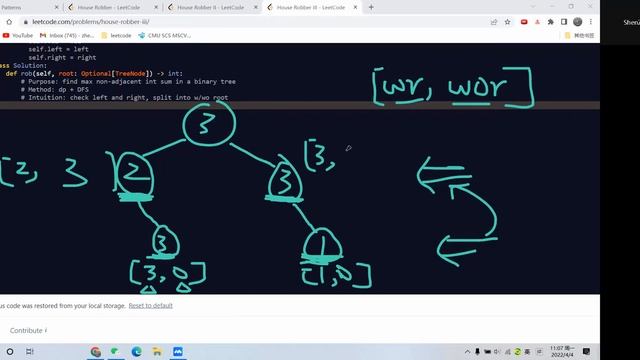Image resolution: width=640 pixels, height=360 pixels.
Task: Open Chrome from the taskbar
Action: pyautogui.click(x=96, y=351)
